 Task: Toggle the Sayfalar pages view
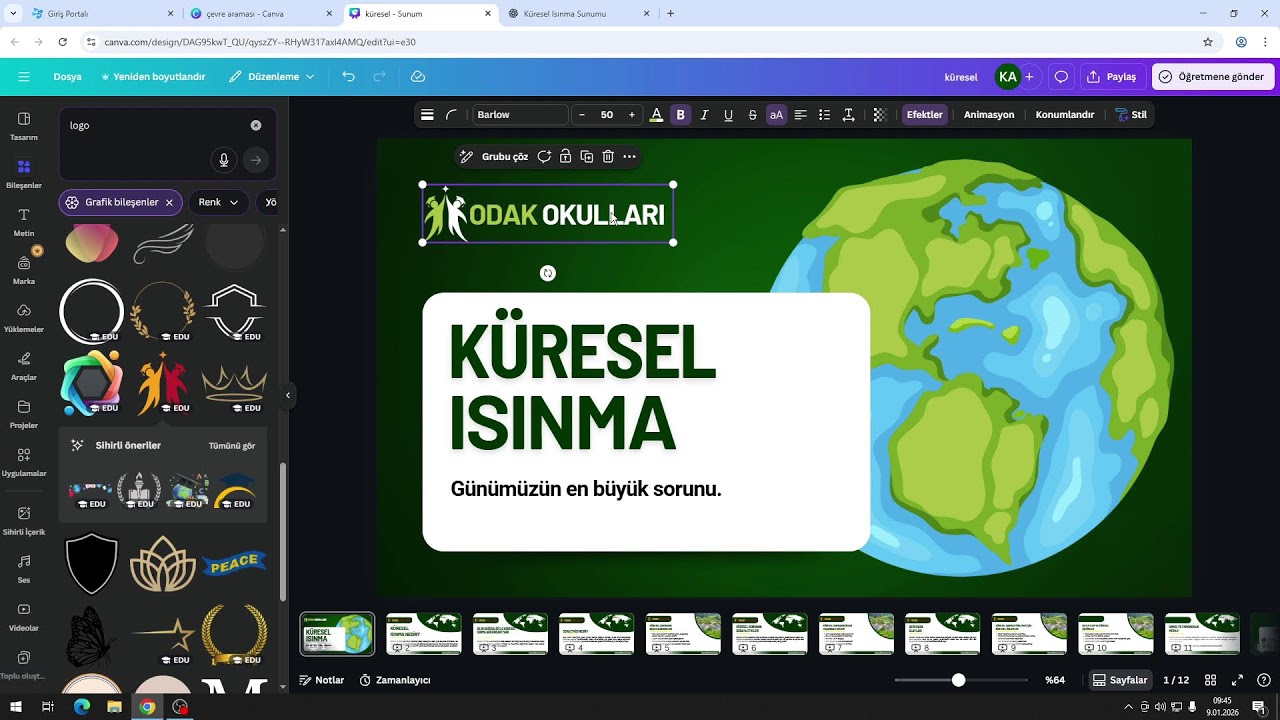(x=1120, y=680)
